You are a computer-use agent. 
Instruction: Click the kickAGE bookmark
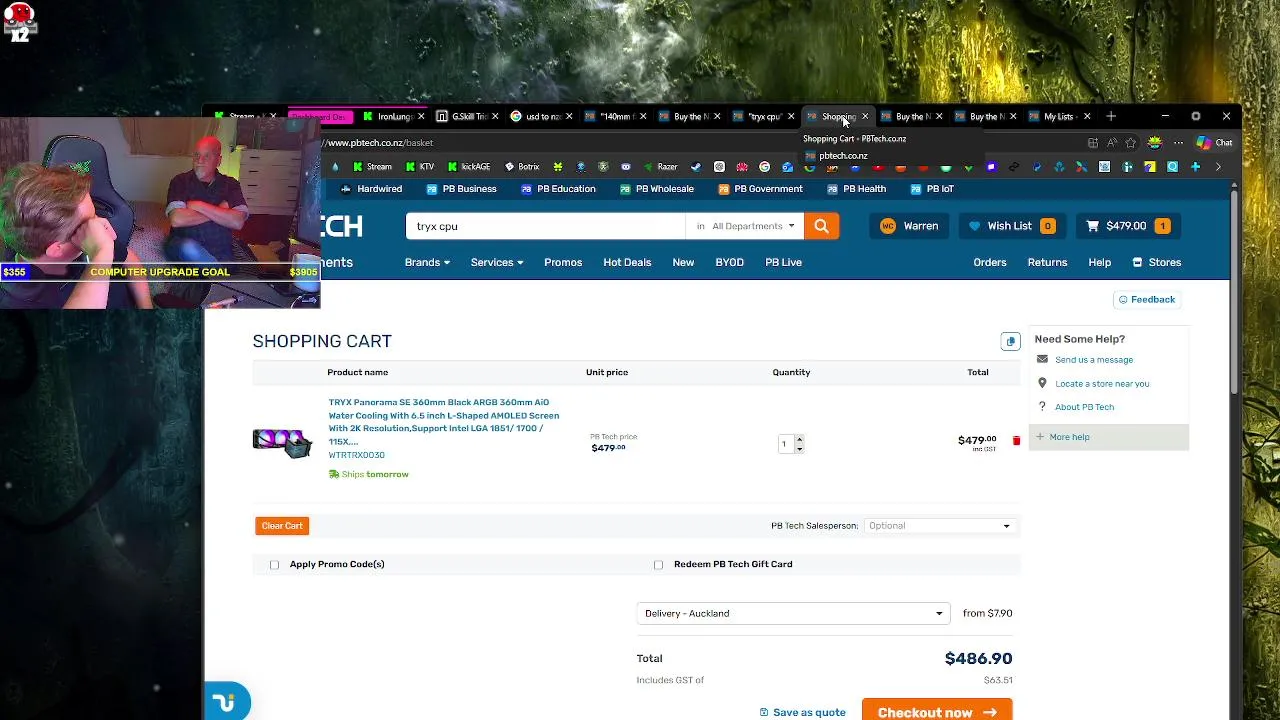(469, 167)
